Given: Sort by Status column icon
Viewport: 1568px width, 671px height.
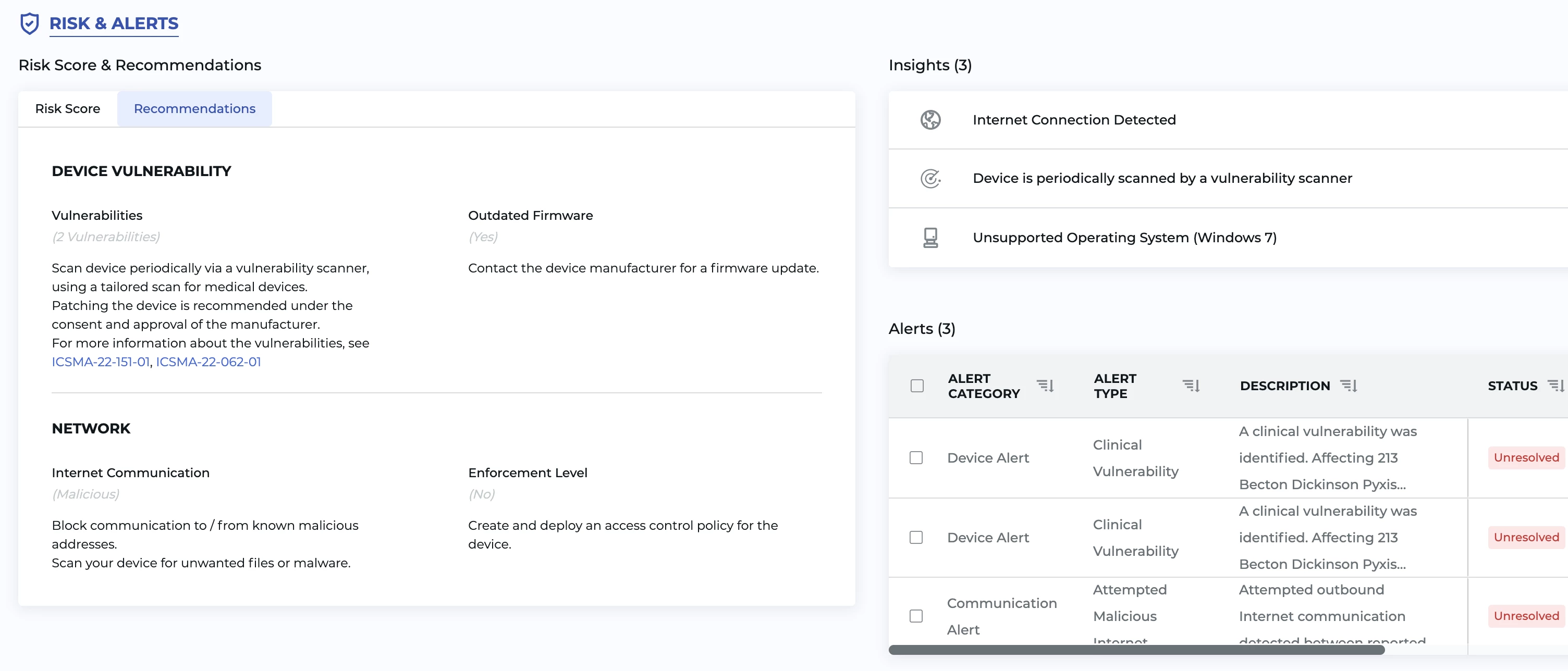Looking at the screenshot, I should 1555,386.
